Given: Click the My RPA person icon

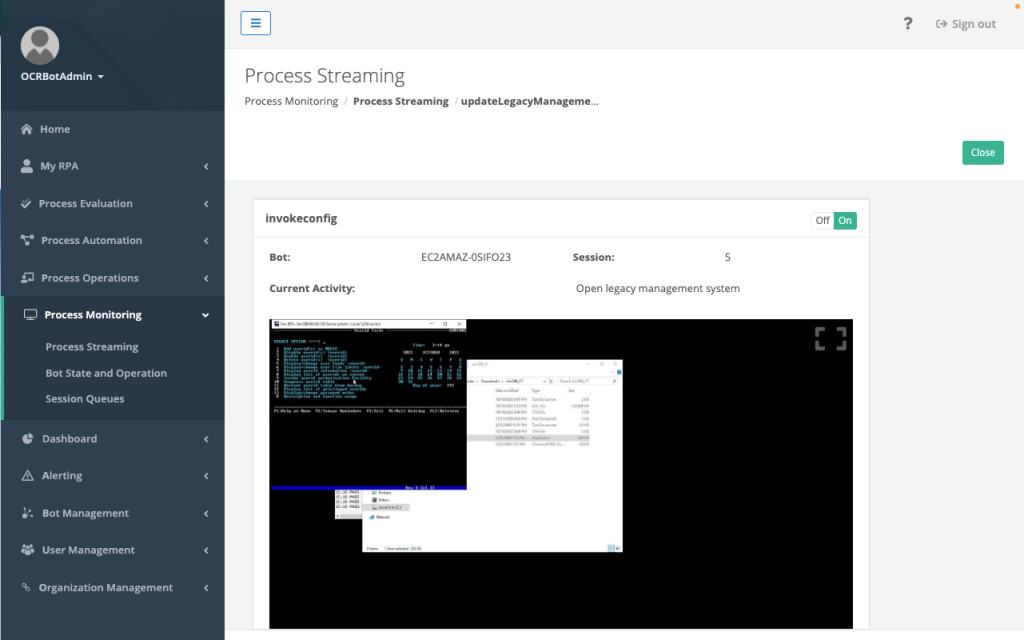Looking at the screenshot, I should 26,166.
